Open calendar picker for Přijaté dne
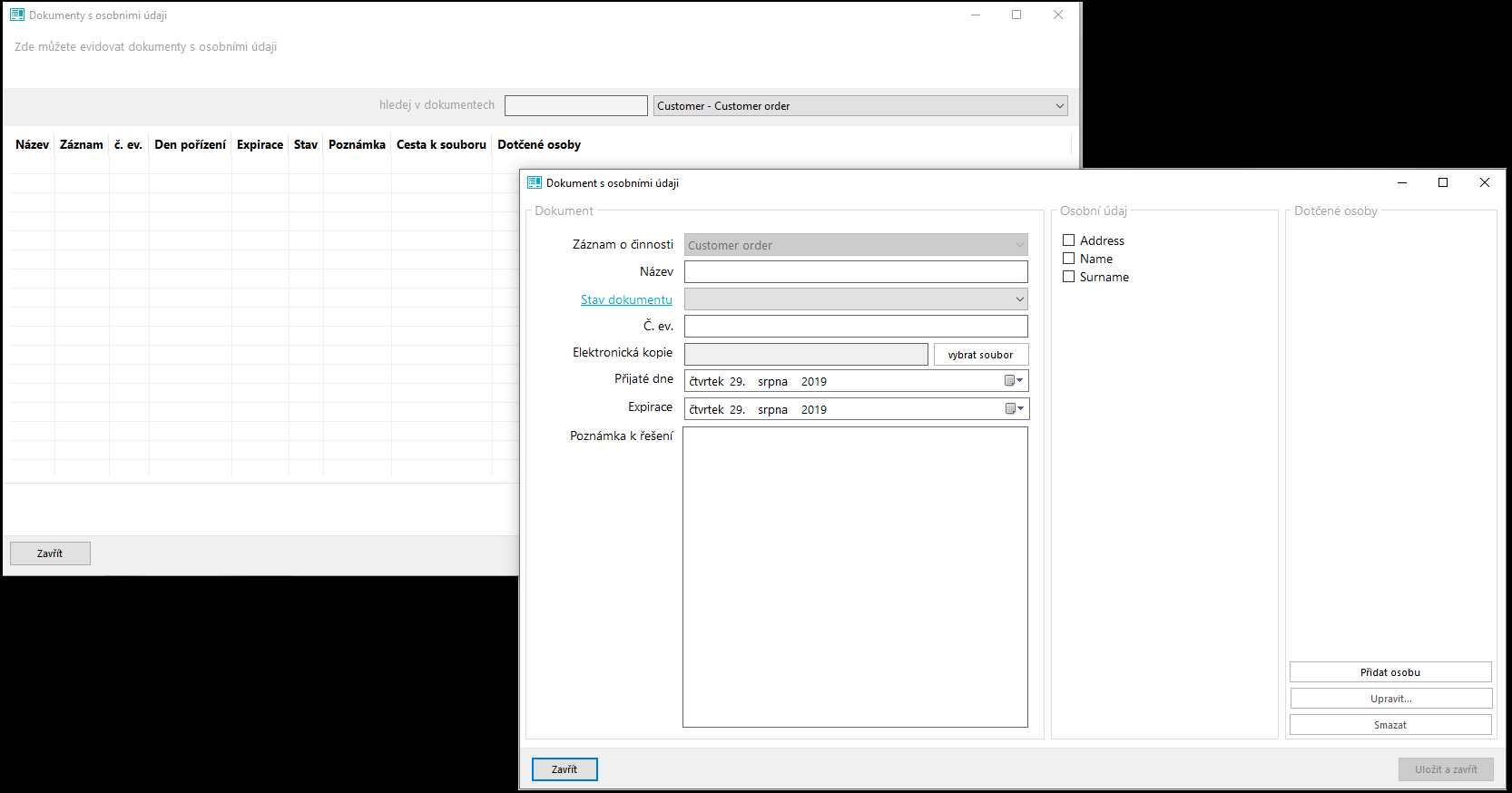 (x=1014, y=381)
